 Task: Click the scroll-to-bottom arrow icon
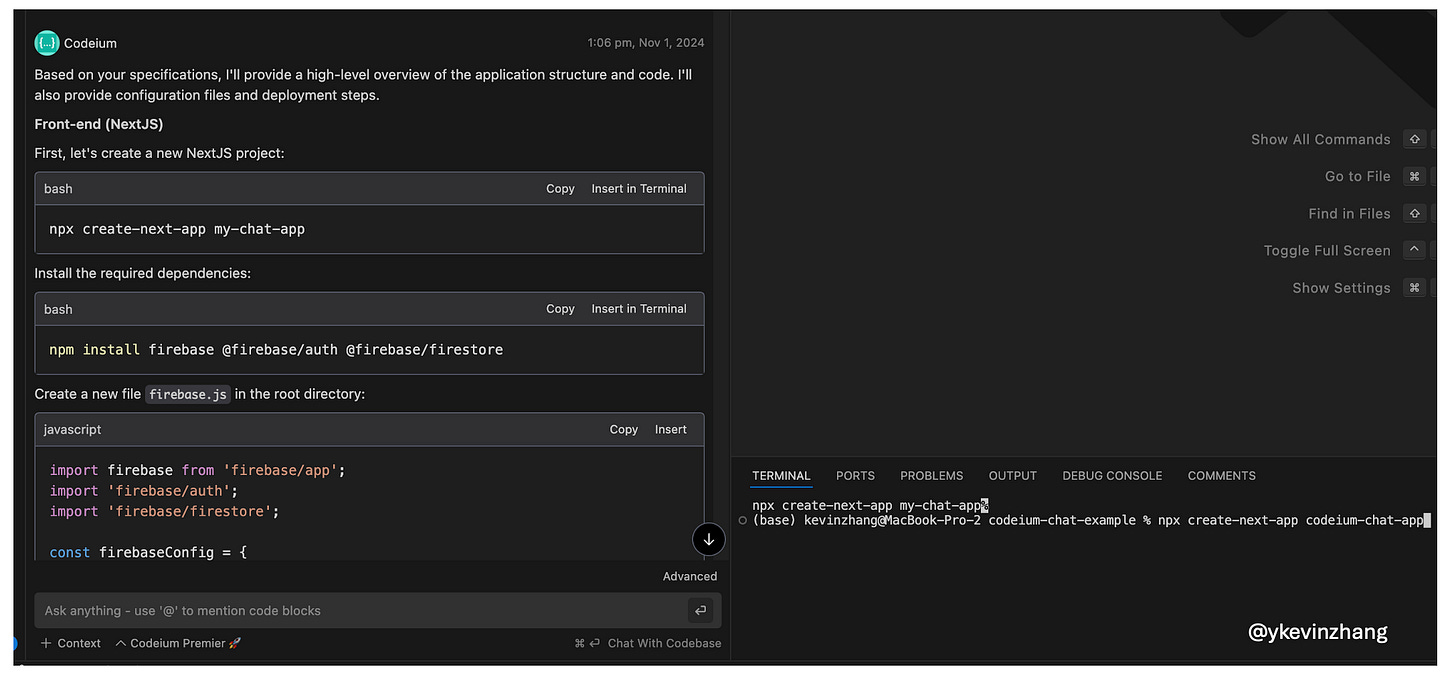(709, 539)
